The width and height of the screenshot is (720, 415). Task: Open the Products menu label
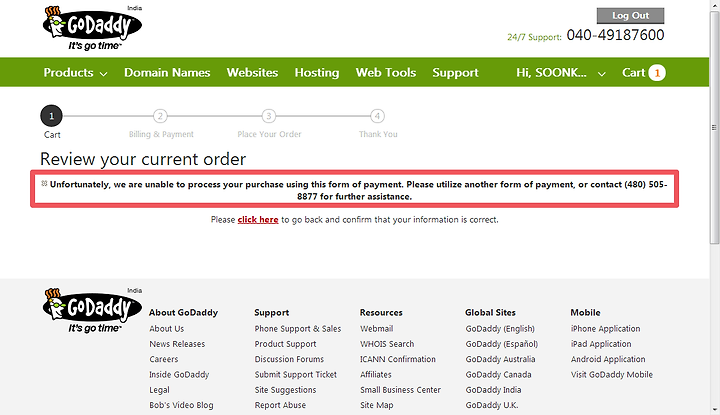(x=68, y=73)
